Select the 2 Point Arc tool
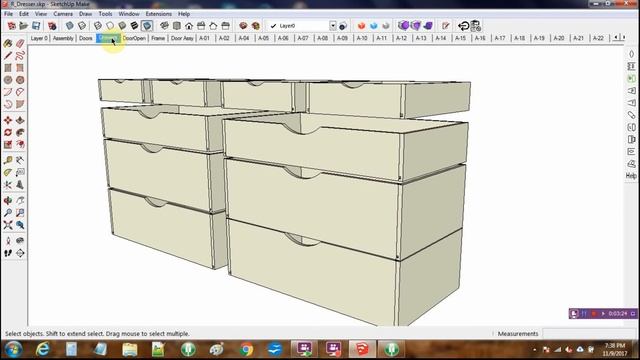 [20, 92]
